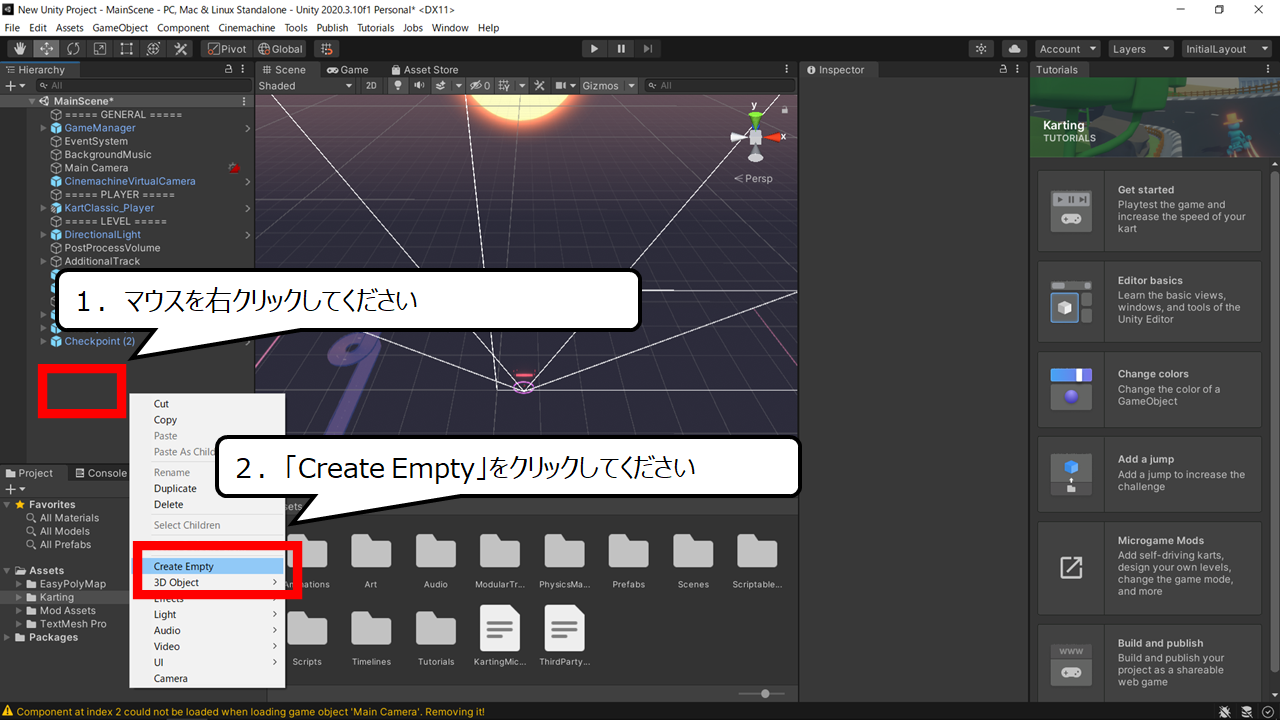This screenshot has width=1280, height=720.
Task: Start Play mode with Play button
Action: tap(594, 48)
